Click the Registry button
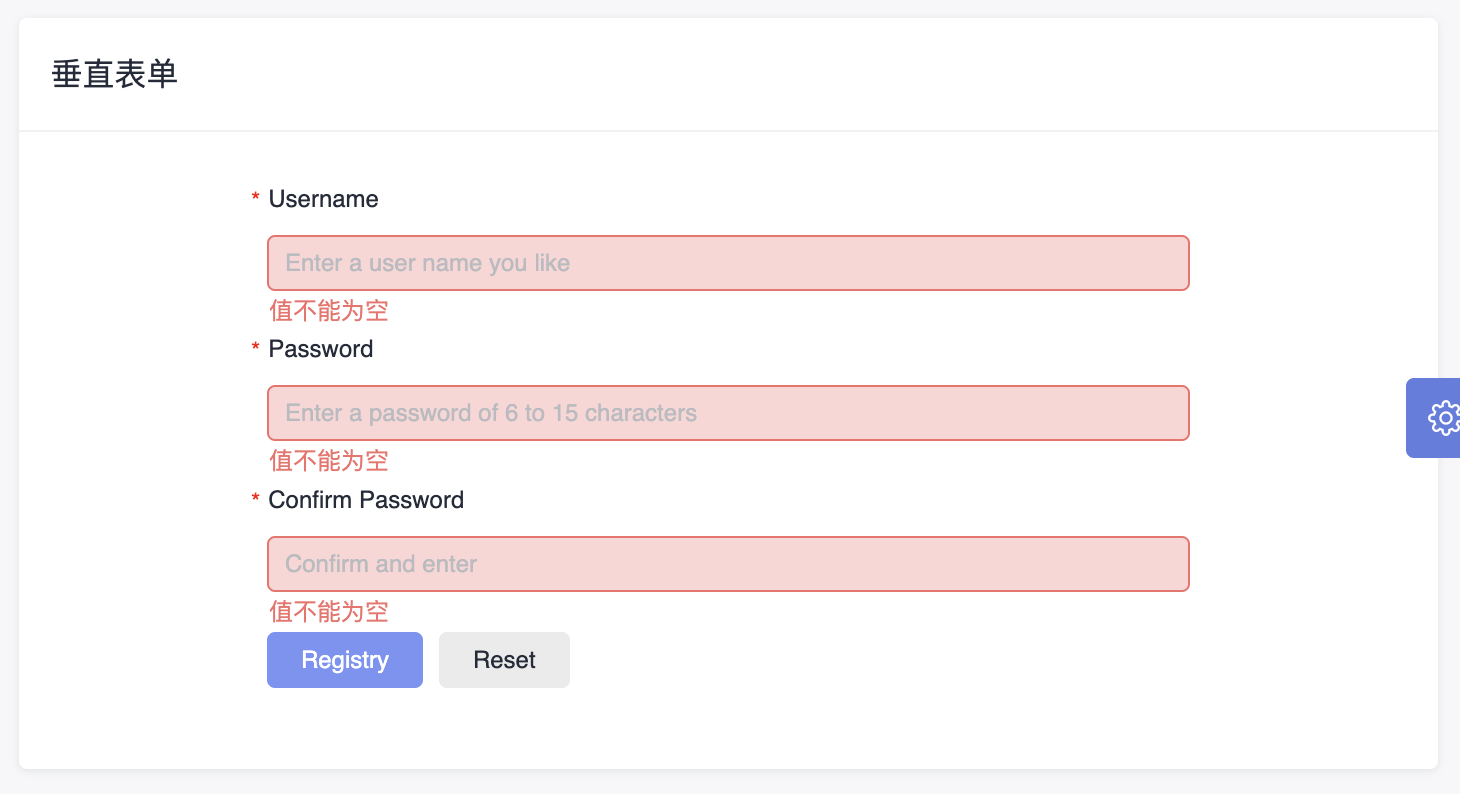This screenshot has height=794, width=1460. pos(344,660)
